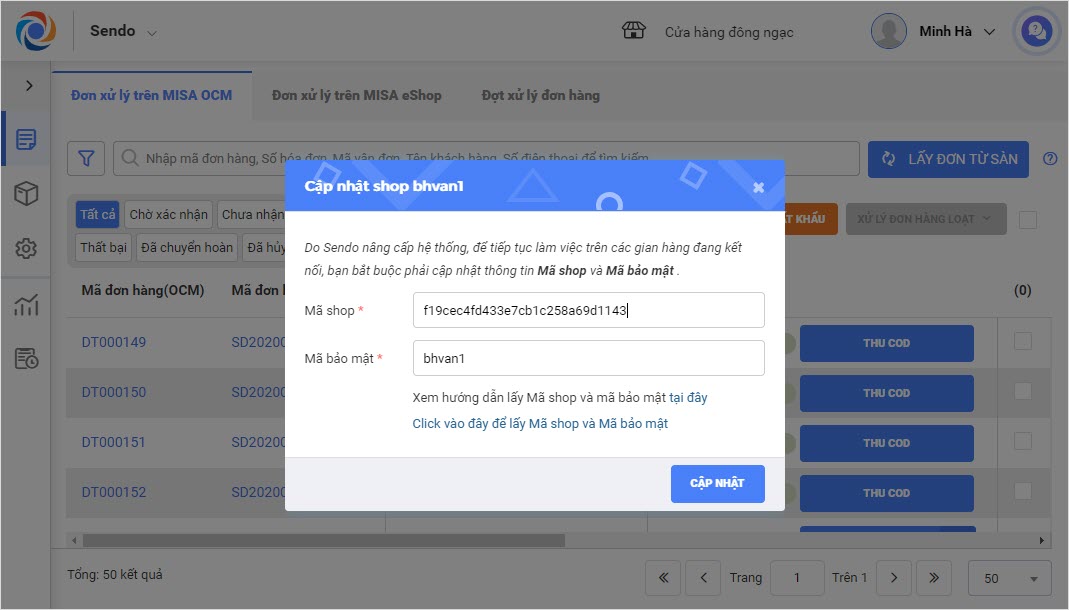Viewport: 1069px width, 610px height.
Task: Switch to Đơn xử lý trên MISA eShop tab
Action: [x=357, y=95]
